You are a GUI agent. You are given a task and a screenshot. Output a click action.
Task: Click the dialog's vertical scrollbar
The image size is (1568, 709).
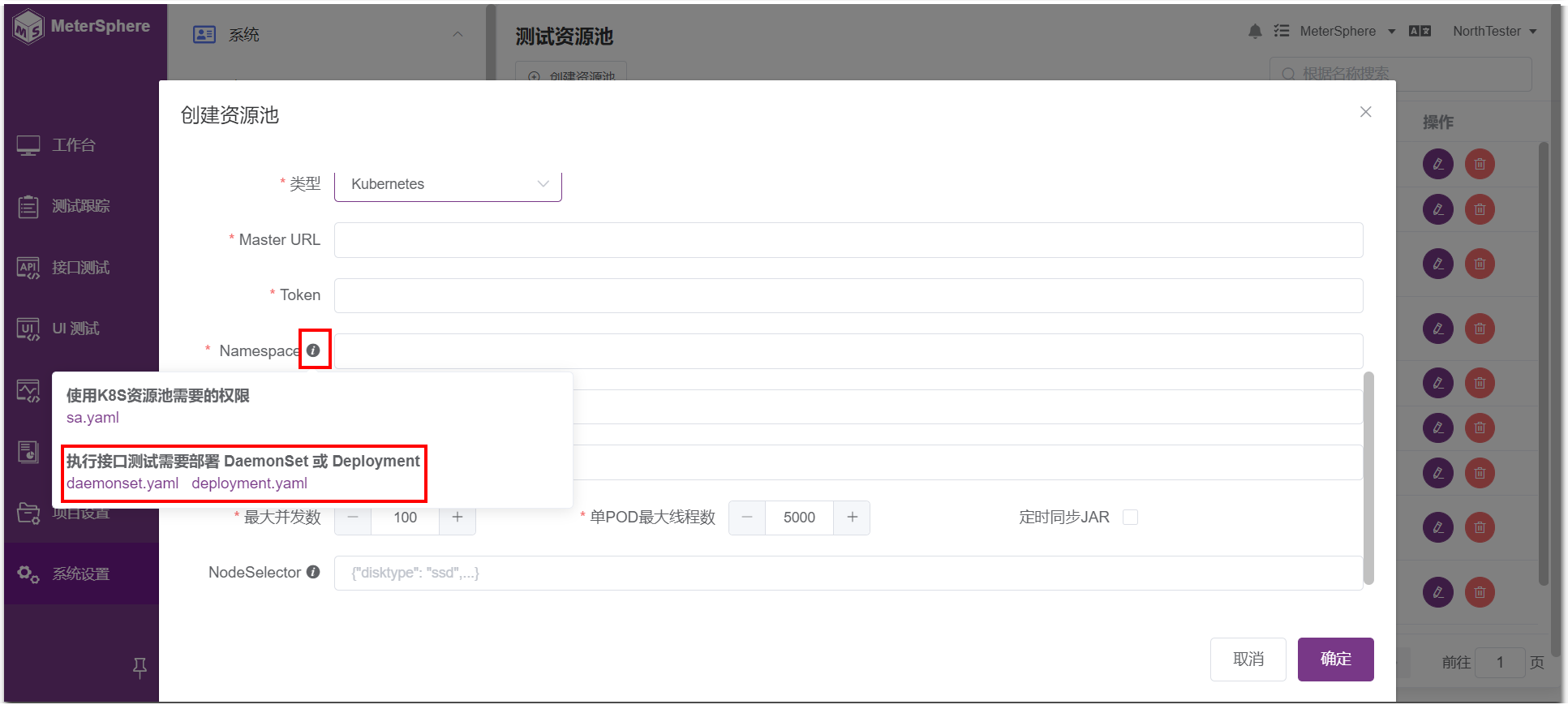coord(1369,478)
